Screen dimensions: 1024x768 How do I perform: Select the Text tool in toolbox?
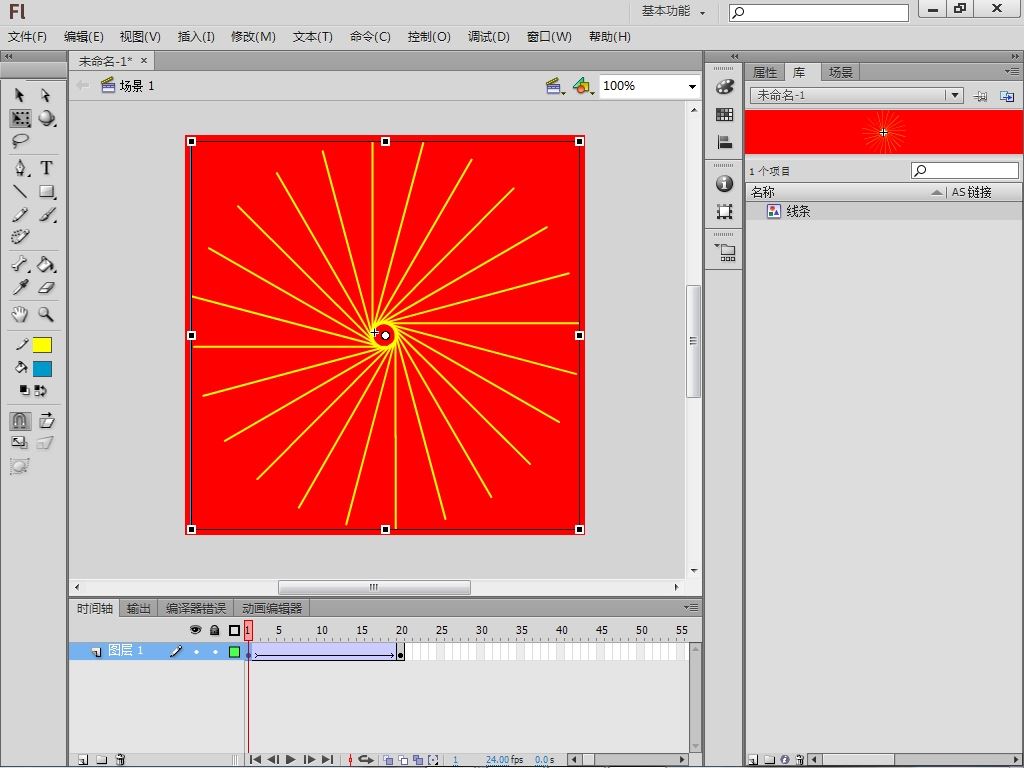tap(46, 168)
